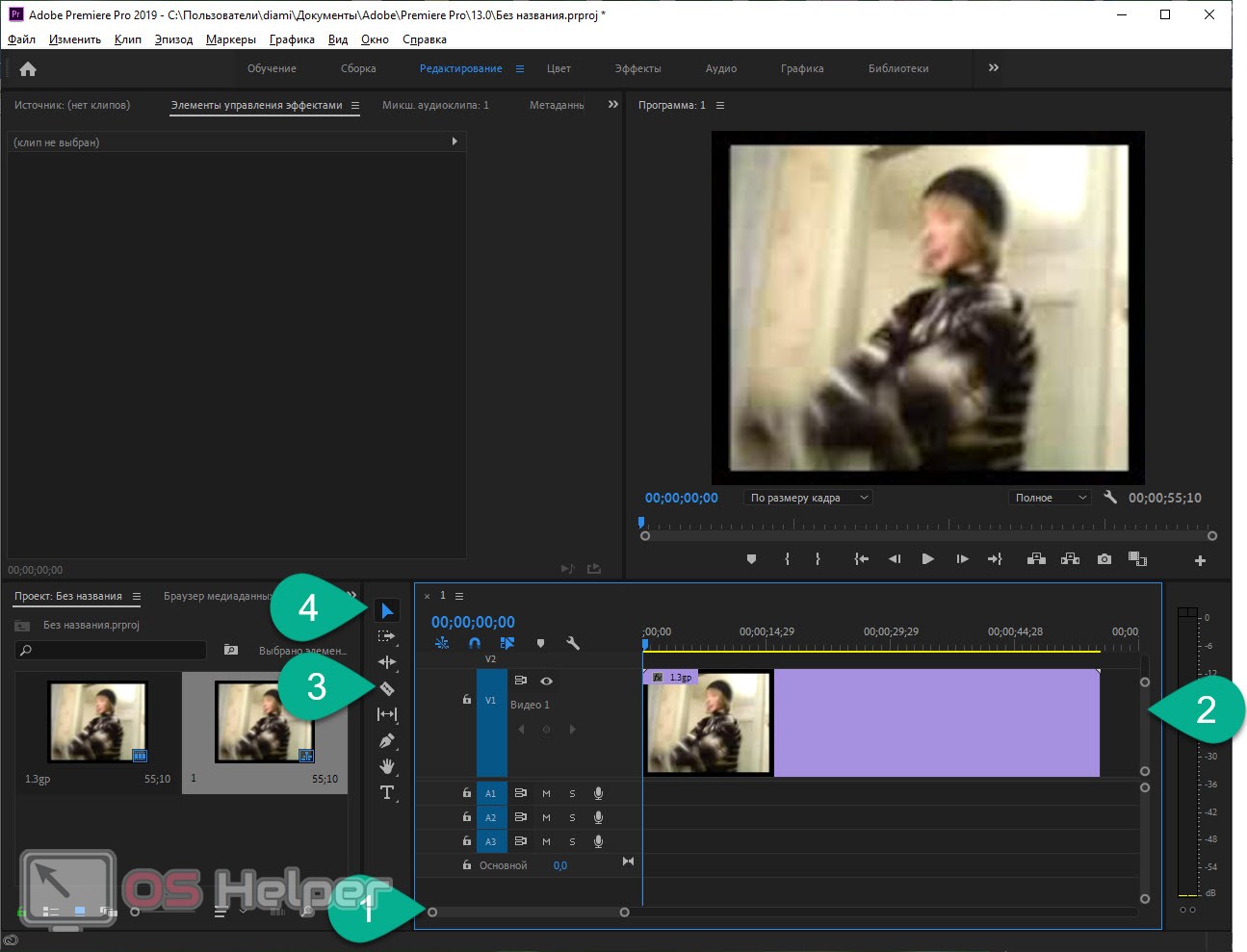Mark In point in Program monitor
Screen dimensions: 1247x952
[x=787, y=559]
